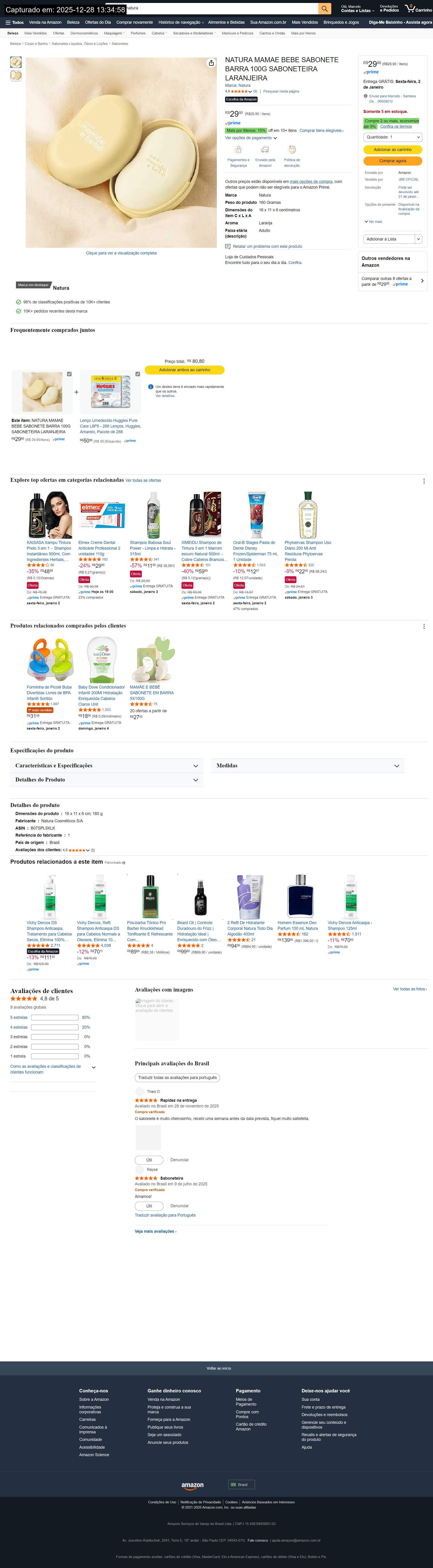Click the share icon on product image
This screenshot has width=433, height=1568.
point(211,63)
